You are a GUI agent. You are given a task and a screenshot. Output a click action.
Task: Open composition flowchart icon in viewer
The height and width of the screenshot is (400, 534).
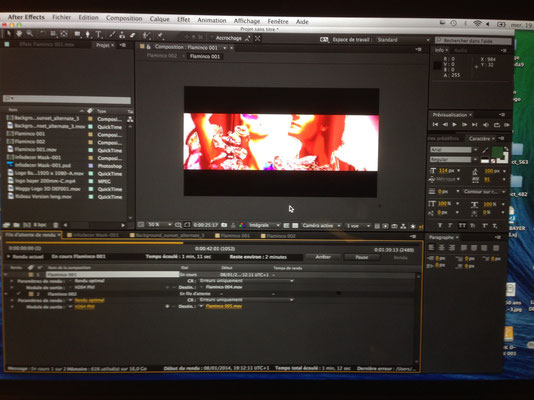click(x=403, y=226)
